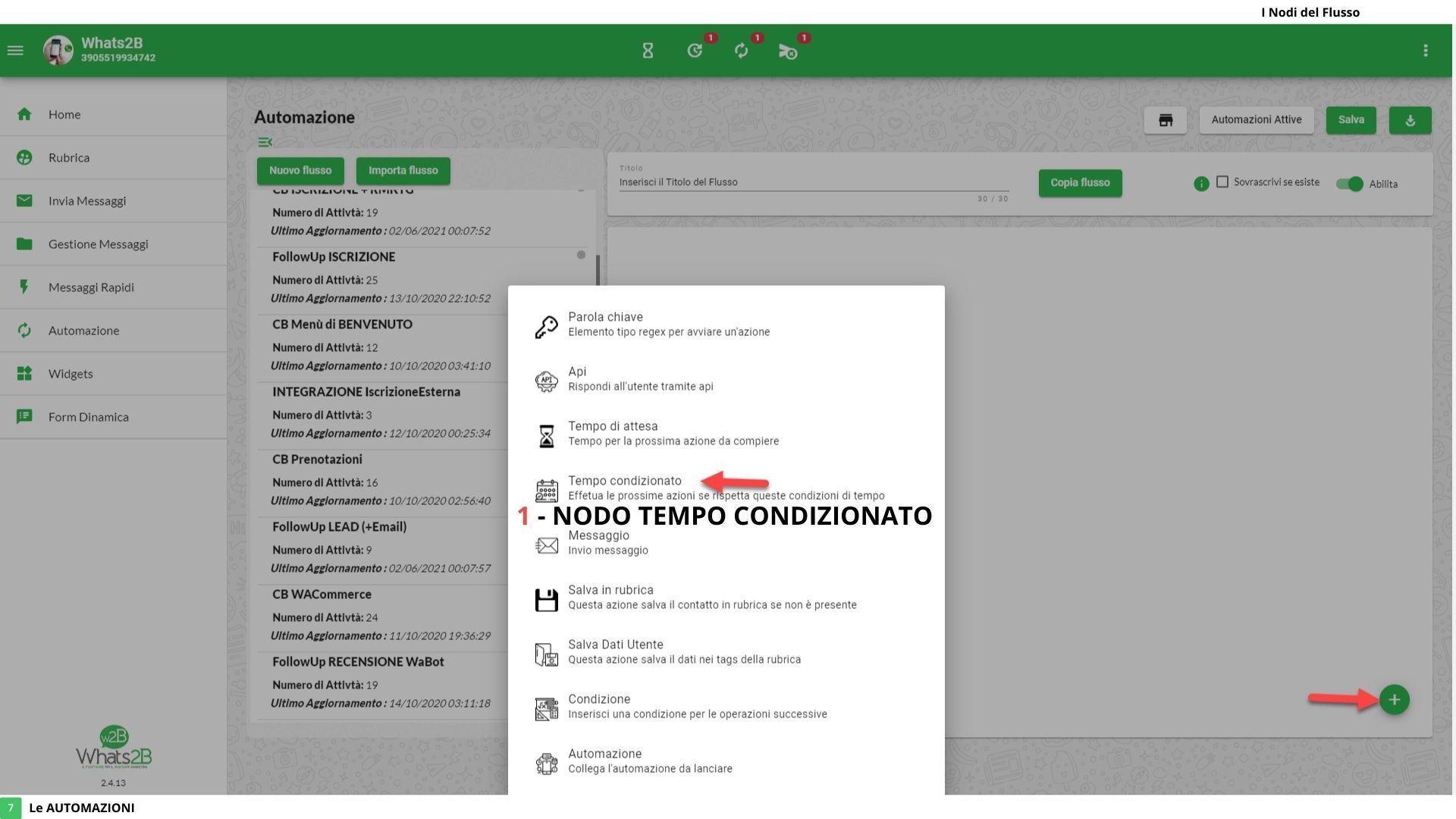The height and width of the screenshot is (819, 1456).
Task: Click the Invia Messaggi envelope icon
Action: (x=24, y=201)
